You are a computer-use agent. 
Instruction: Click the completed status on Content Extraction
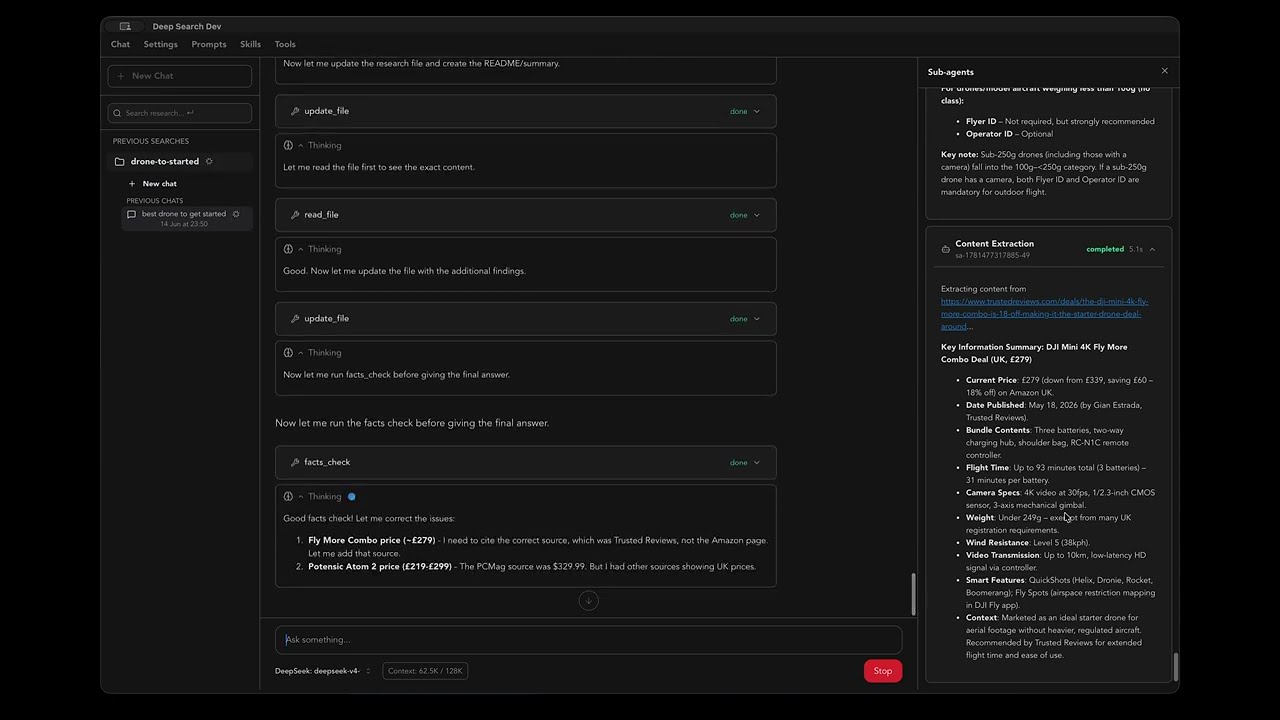click(1105, 249)
